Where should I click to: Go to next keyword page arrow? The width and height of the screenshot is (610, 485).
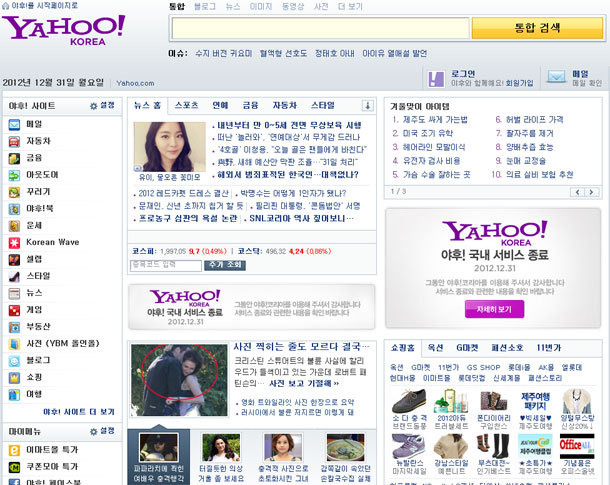[x=592, y=192]
